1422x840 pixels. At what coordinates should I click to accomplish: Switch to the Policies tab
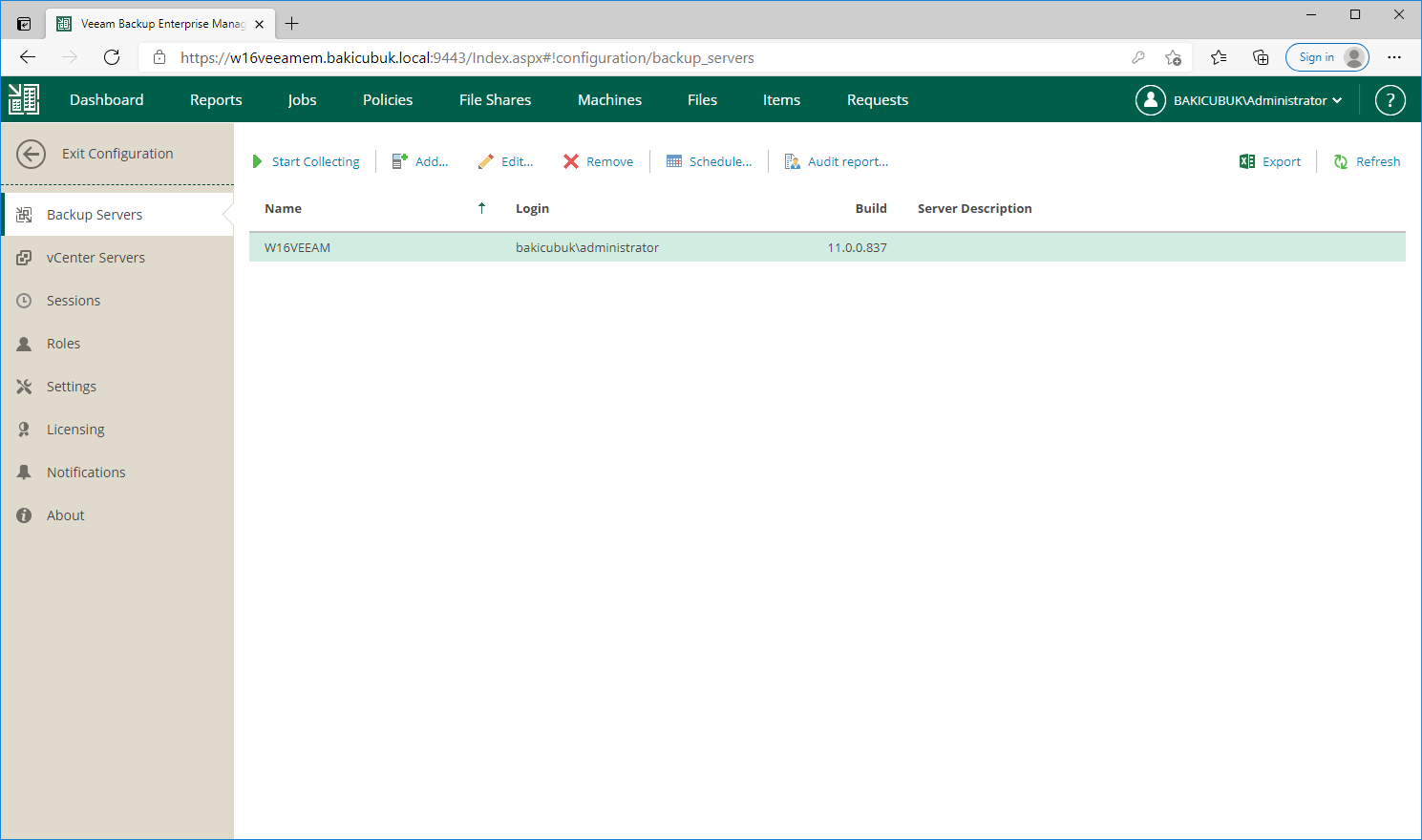[x=388, y=100]
